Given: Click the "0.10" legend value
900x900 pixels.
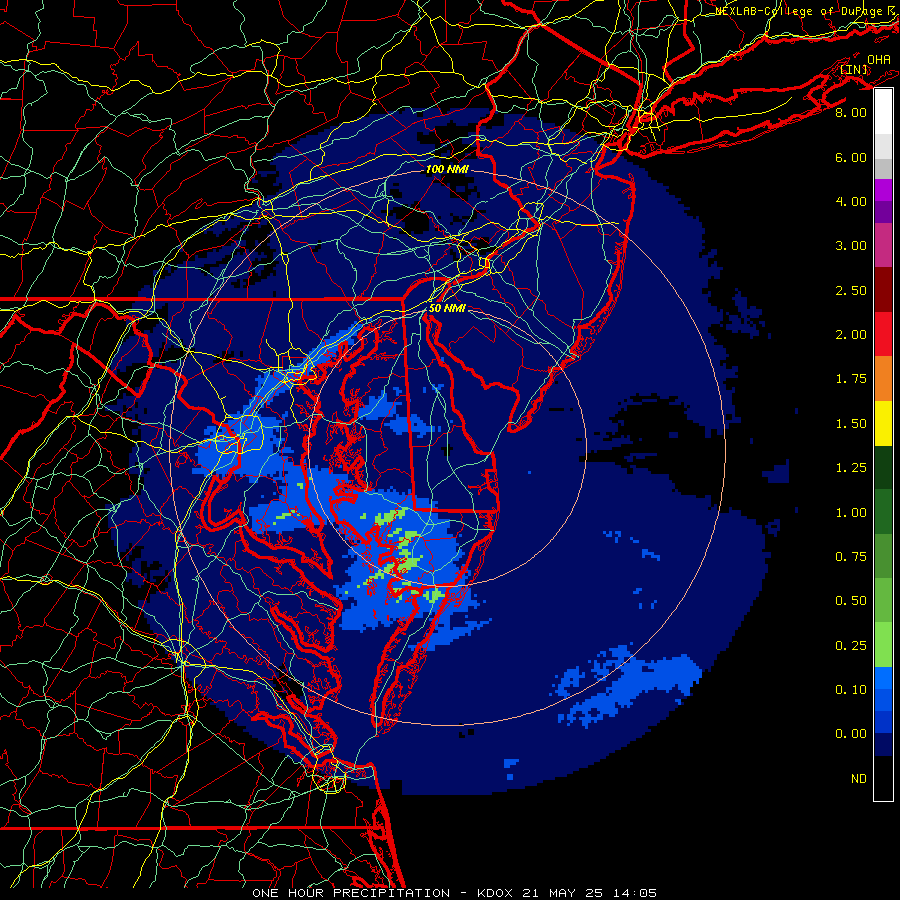Looking at the screenshot, I should (851, 690).
